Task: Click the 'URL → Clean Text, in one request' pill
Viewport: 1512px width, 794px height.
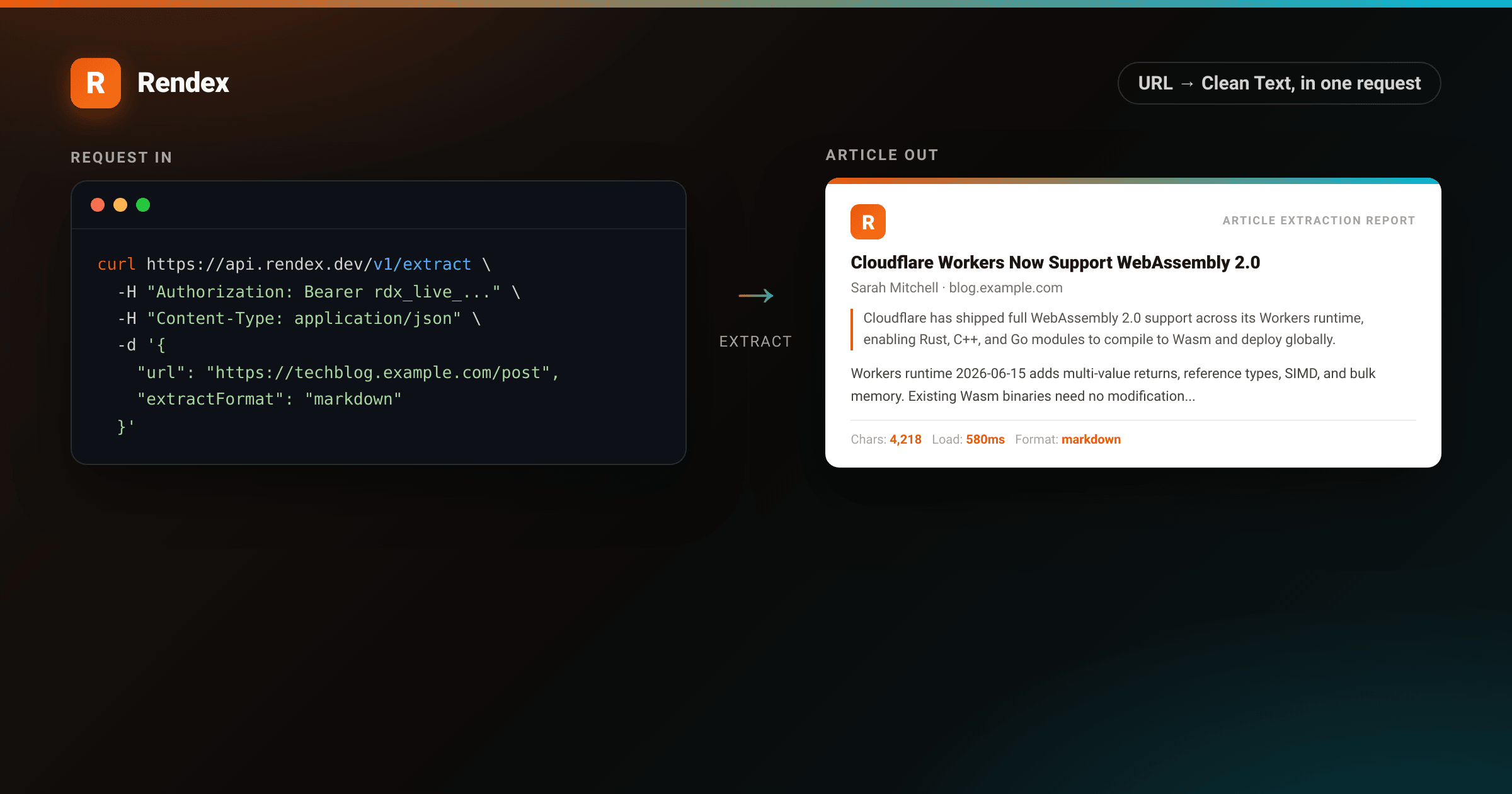Action: point(1279,83)
